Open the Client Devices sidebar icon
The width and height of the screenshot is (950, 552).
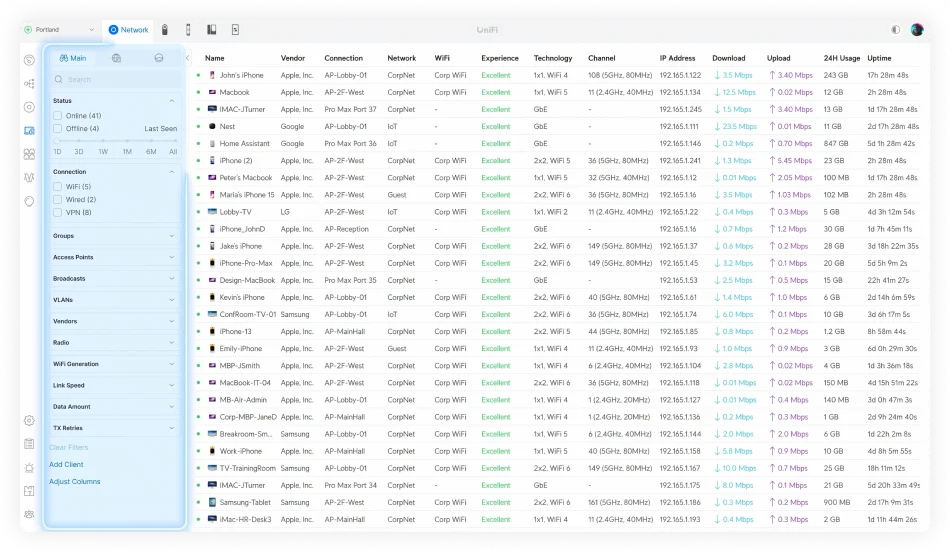point(29,131)
